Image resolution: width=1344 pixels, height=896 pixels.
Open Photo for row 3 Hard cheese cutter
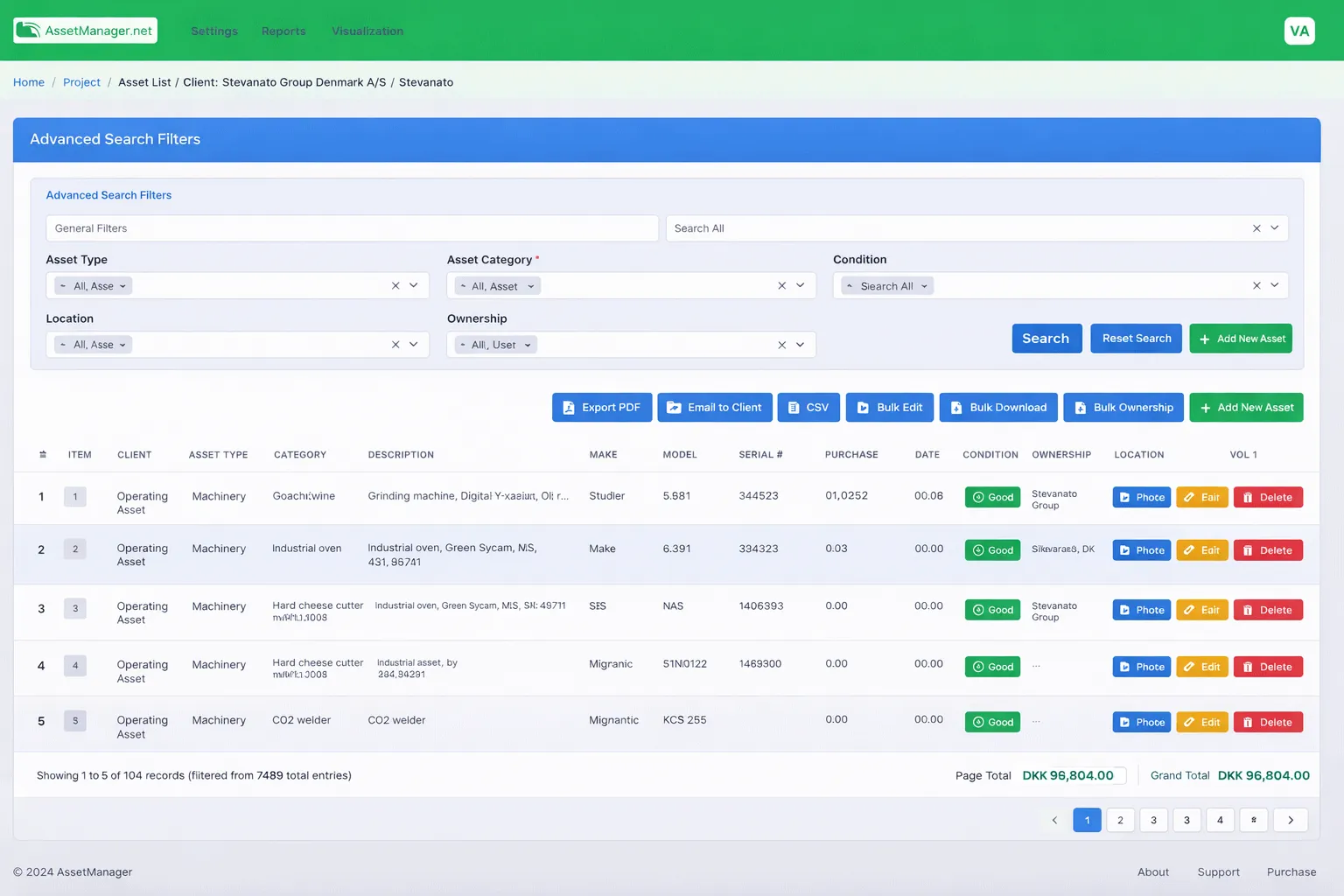tap(1142, 610)
